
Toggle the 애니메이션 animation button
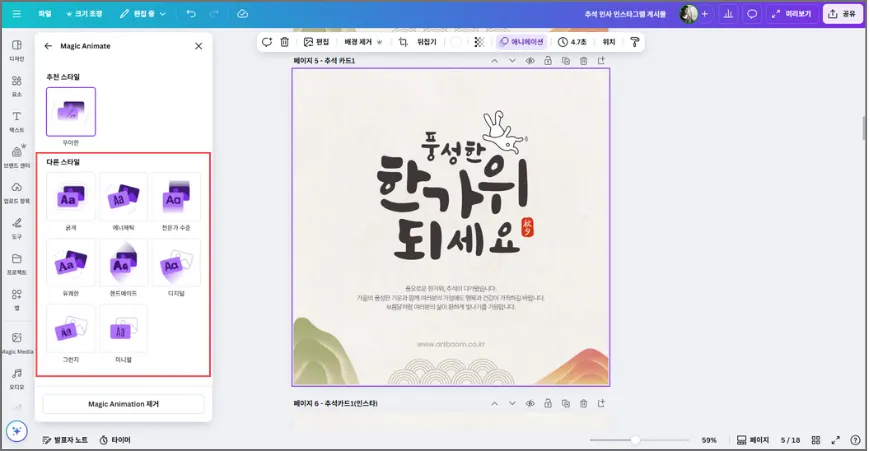(521, 42)
